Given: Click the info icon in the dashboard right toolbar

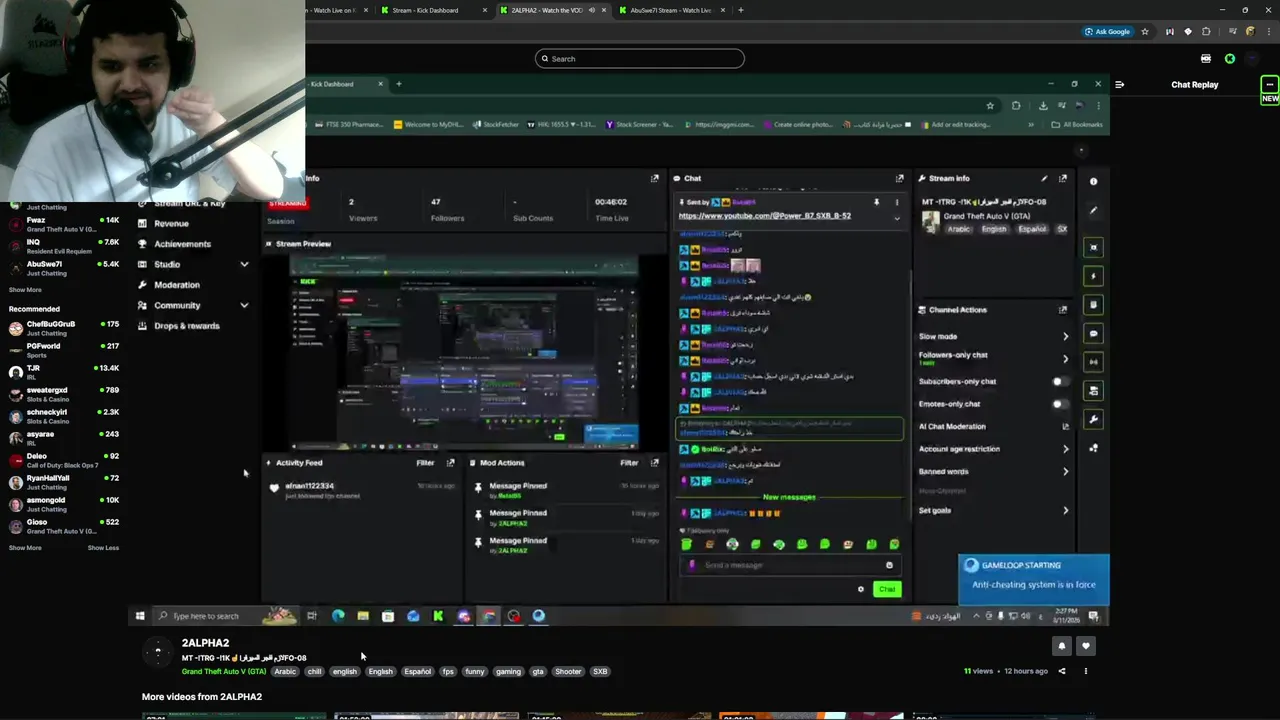Looking at the screenshot, I should (x=1093, y=181).
